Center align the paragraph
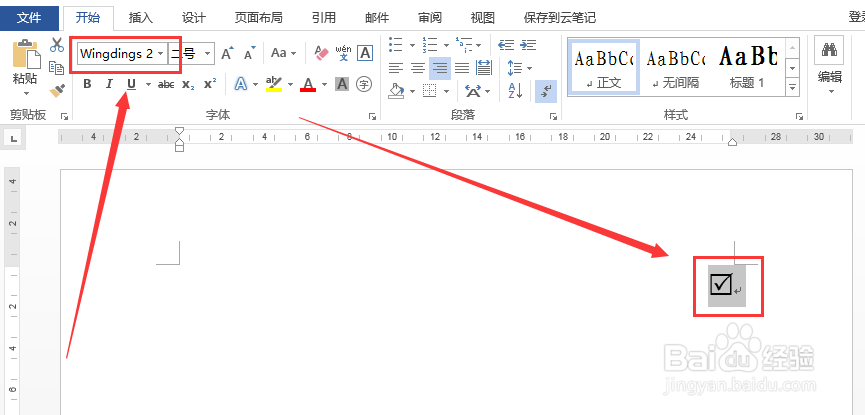The image size is (865, 415). (418, 68)
